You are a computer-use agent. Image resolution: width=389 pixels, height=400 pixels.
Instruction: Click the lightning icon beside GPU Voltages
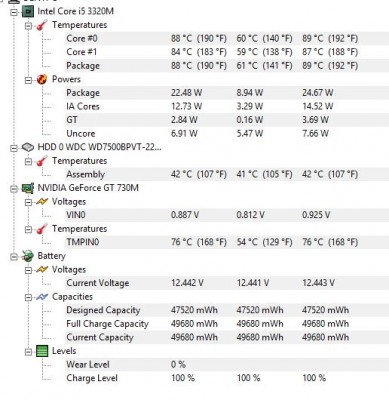coord(42,202)
